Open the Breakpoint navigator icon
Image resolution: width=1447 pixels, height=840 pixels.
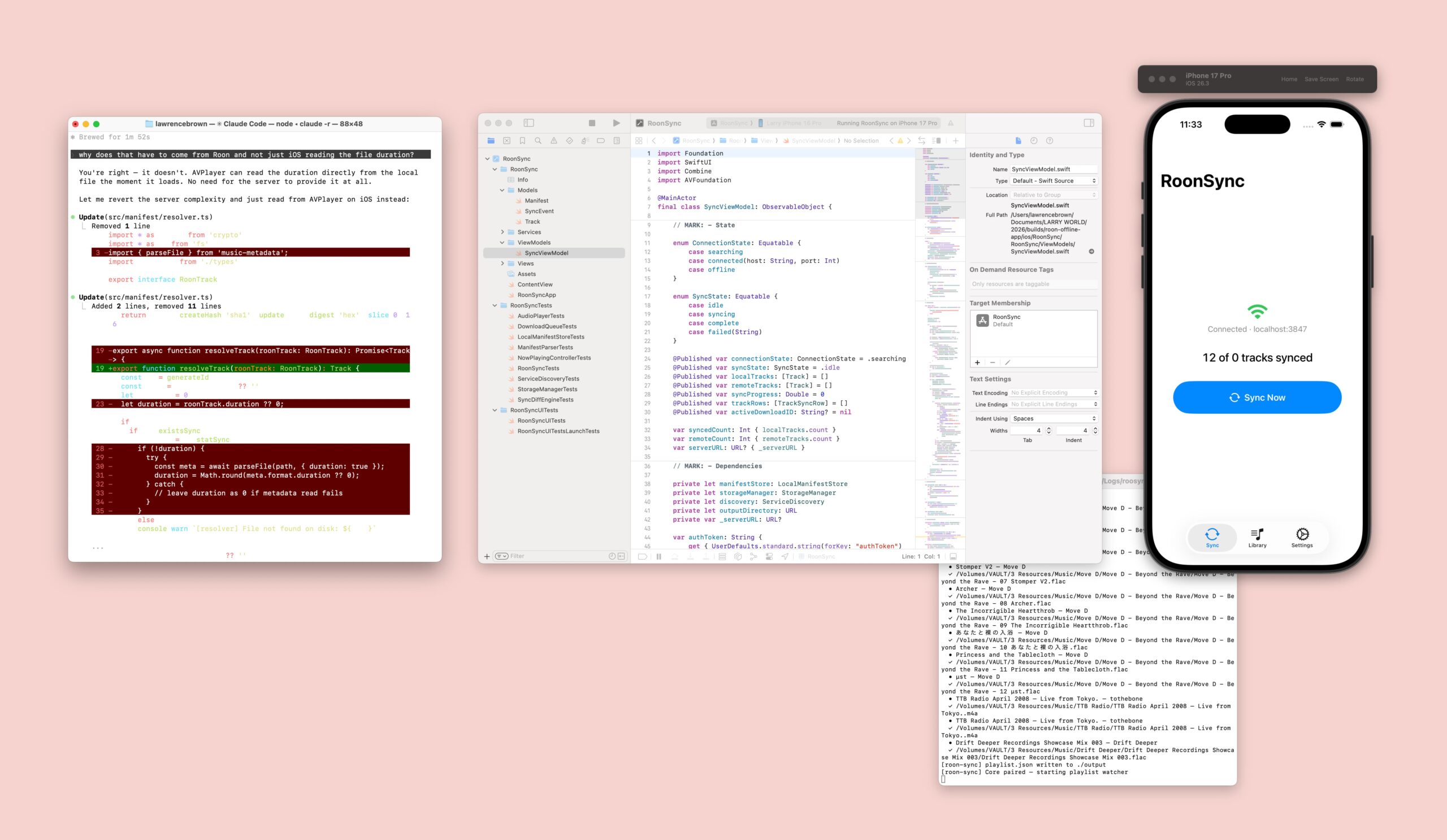pyautogui.click(x=601, y=141)
